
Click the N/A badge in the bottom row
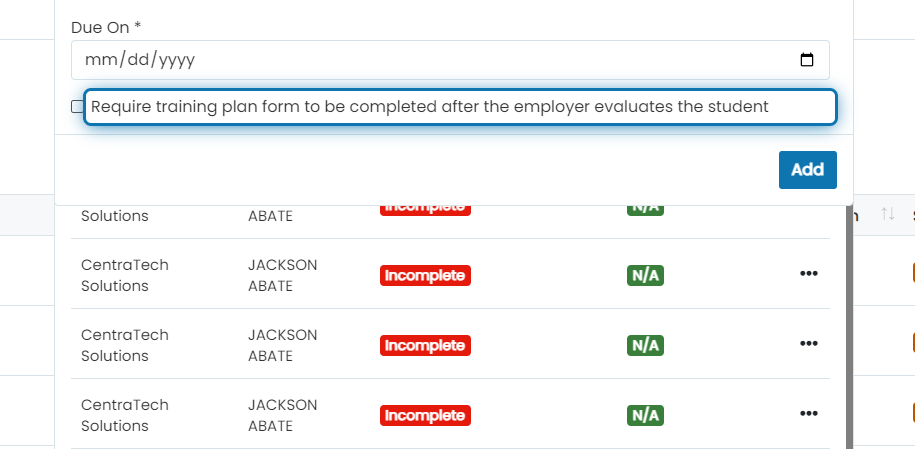click(x=645, y=415)
